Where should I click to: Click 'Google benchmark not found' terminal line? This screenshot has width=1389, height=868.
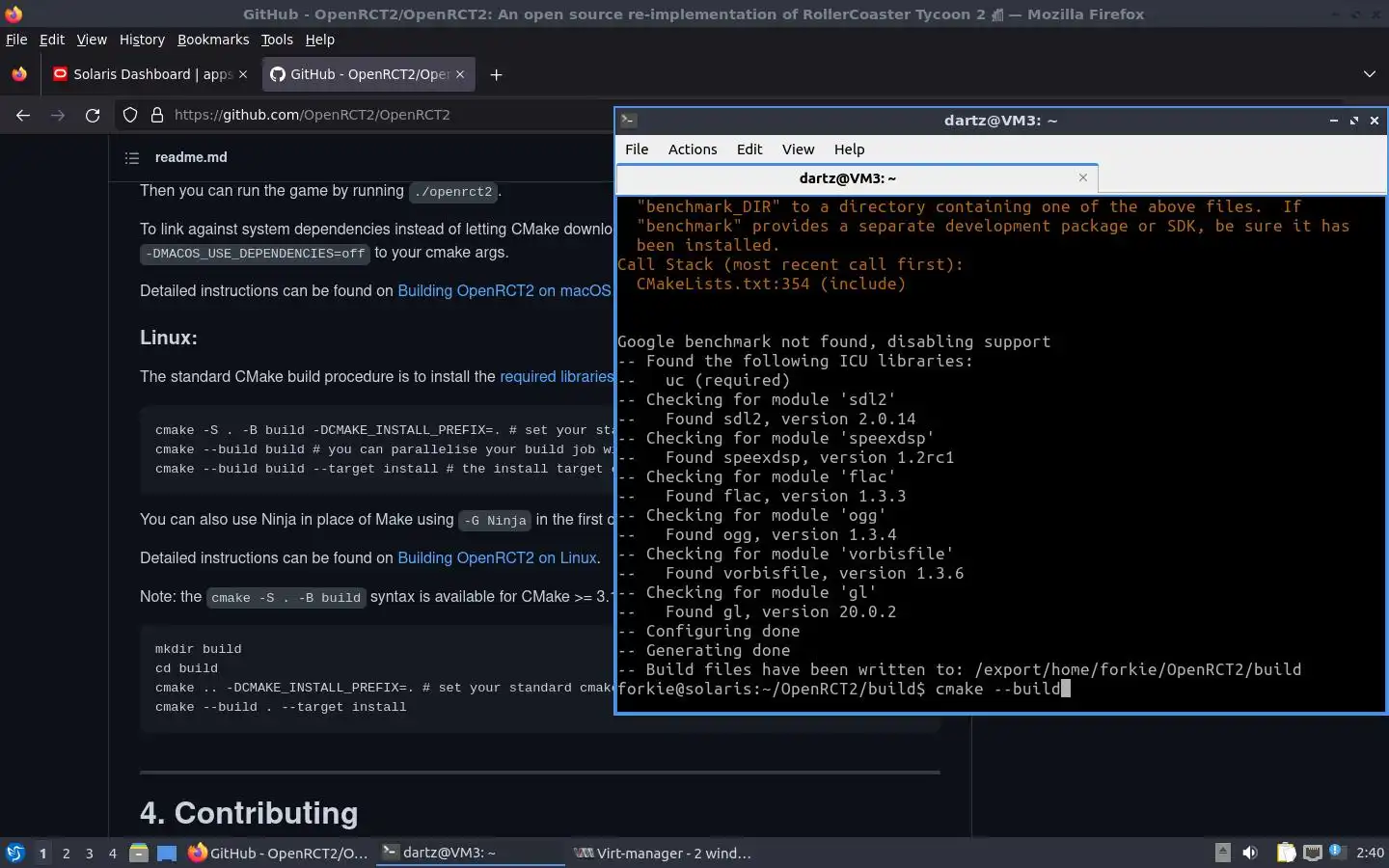click(833, 341)
